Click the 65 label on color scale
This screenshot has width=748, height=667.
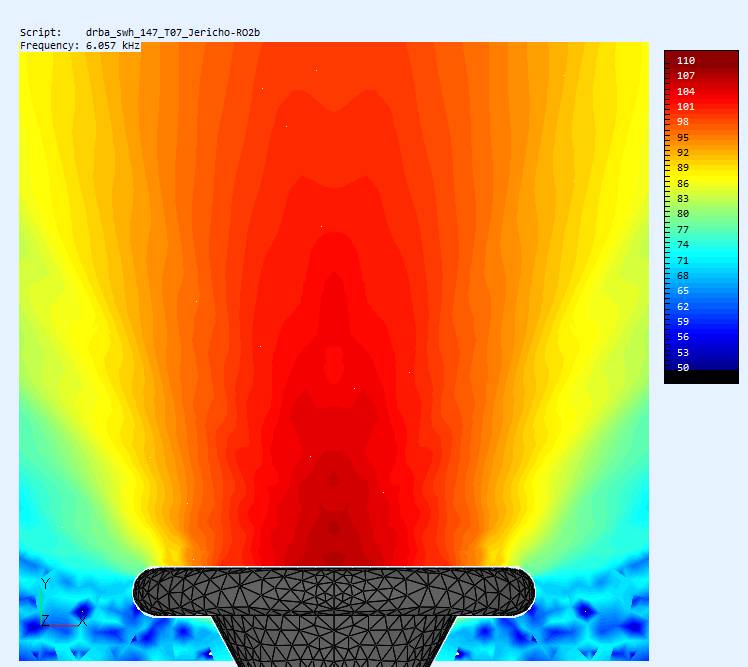pos(683,291)
